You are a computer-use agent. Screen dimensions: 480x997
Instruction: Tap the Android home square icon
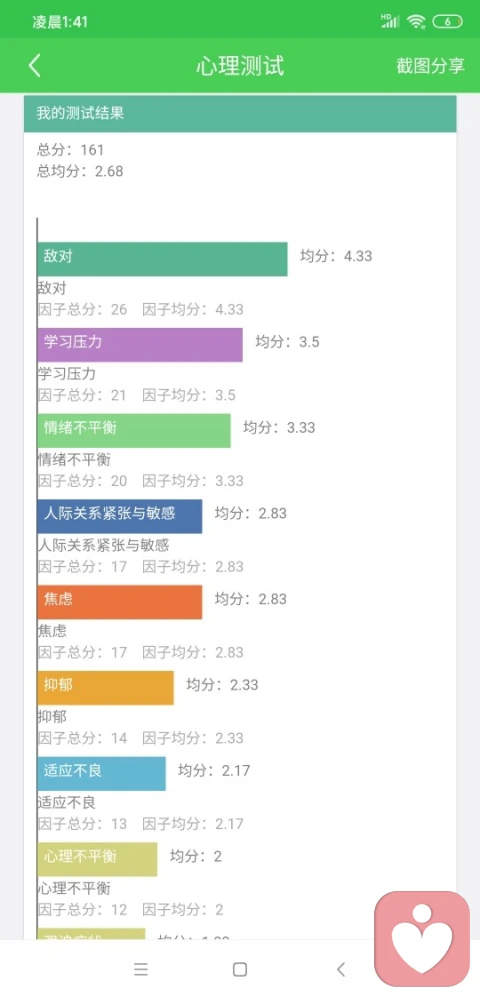click(240, 969)
